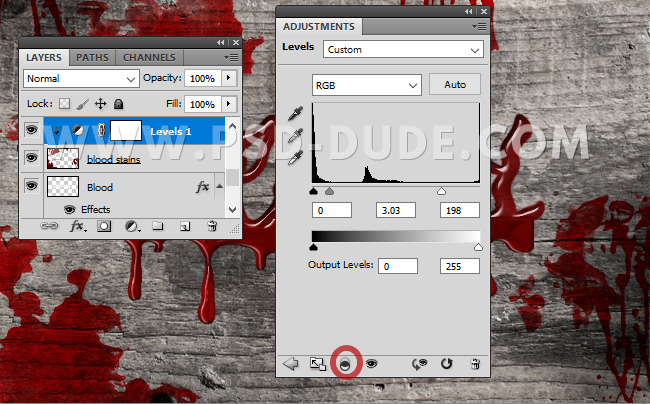
Task: Click the output white level slider
Action: pos(478,247)
